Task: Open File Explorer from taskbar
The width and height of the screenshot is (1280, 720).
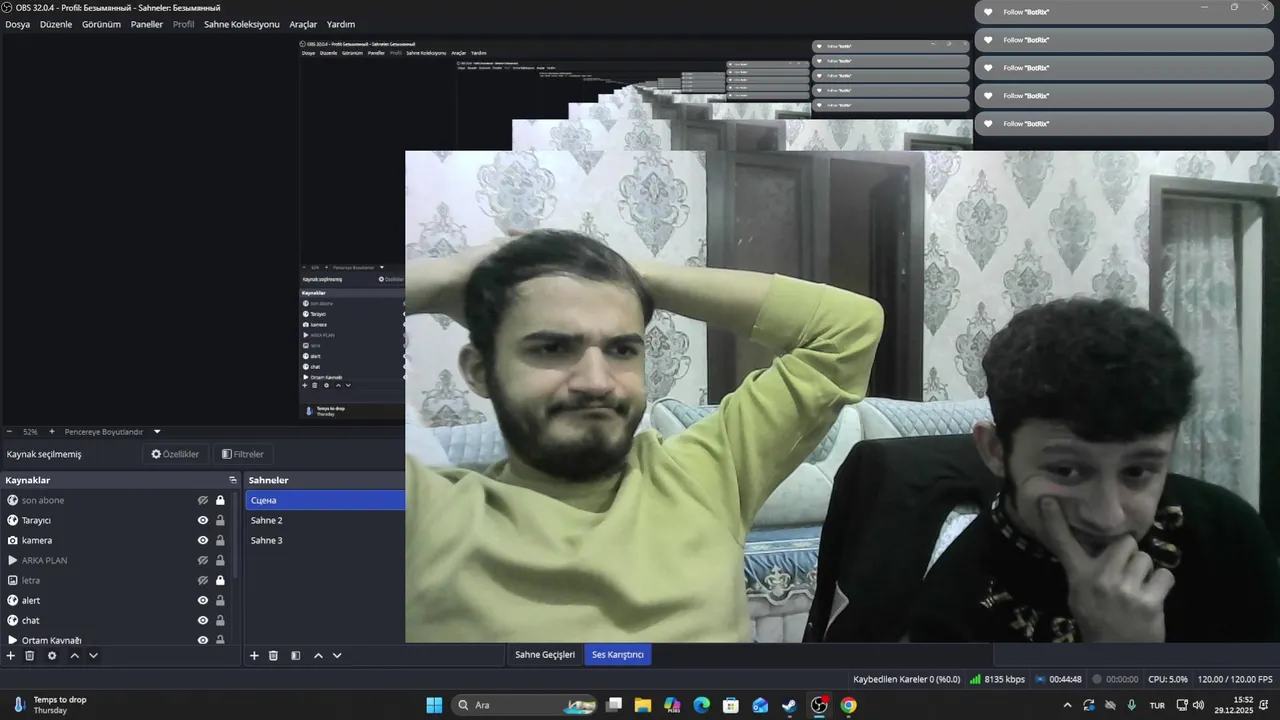Action: (x=643, y=705)
